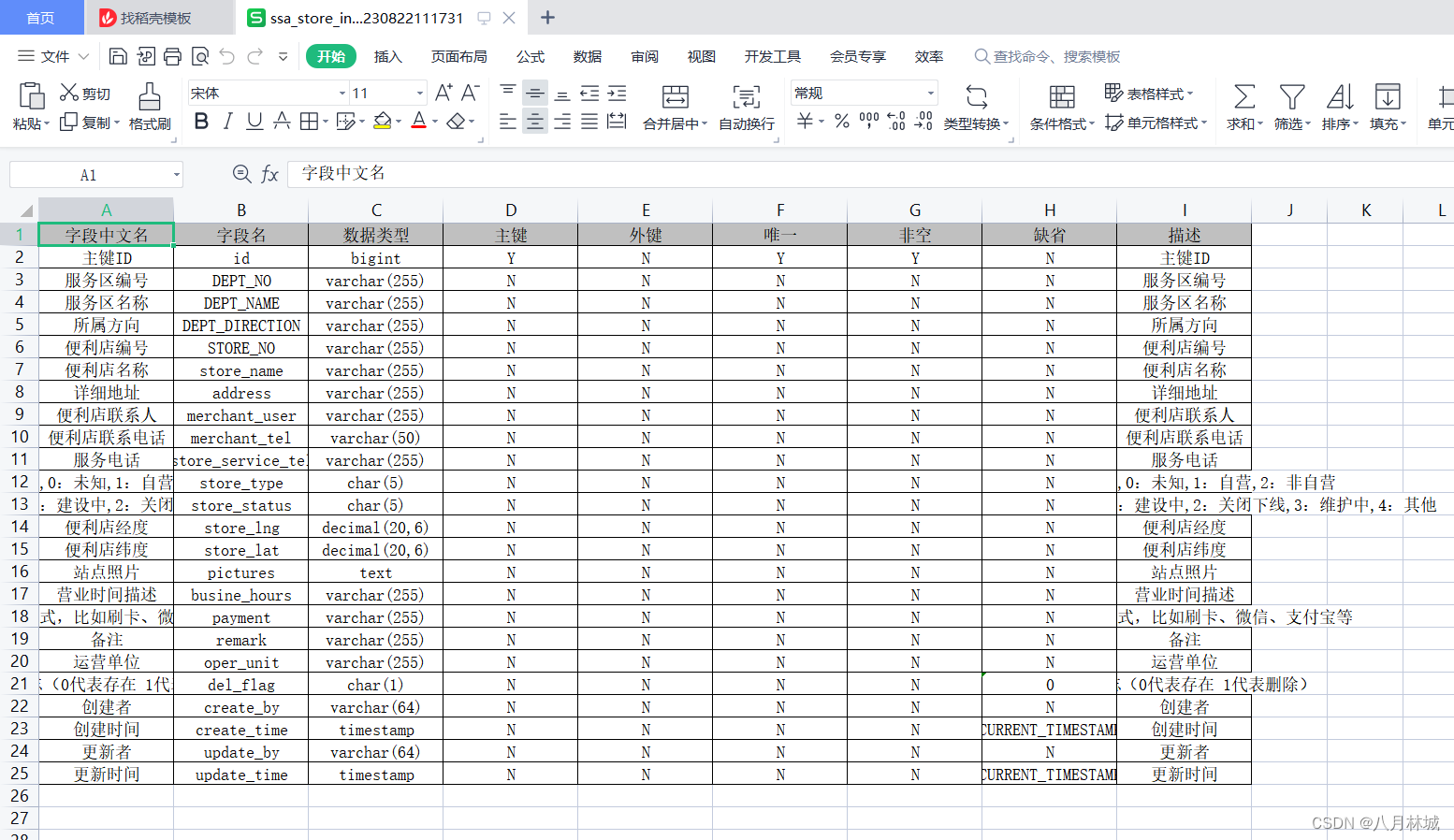Switch to the 页面布局 ribbon tab

coord(458,56)
